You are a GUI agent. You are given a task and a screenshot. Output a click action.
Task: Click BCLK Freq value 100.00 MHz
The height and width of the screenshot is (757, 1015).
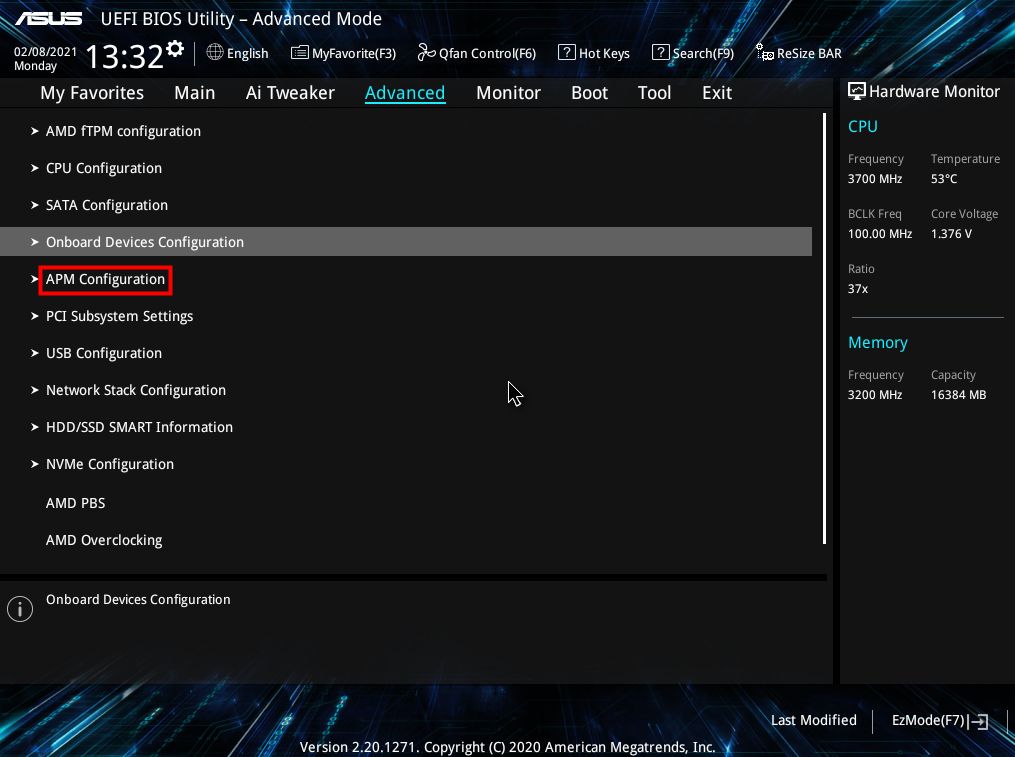[880, 234]
